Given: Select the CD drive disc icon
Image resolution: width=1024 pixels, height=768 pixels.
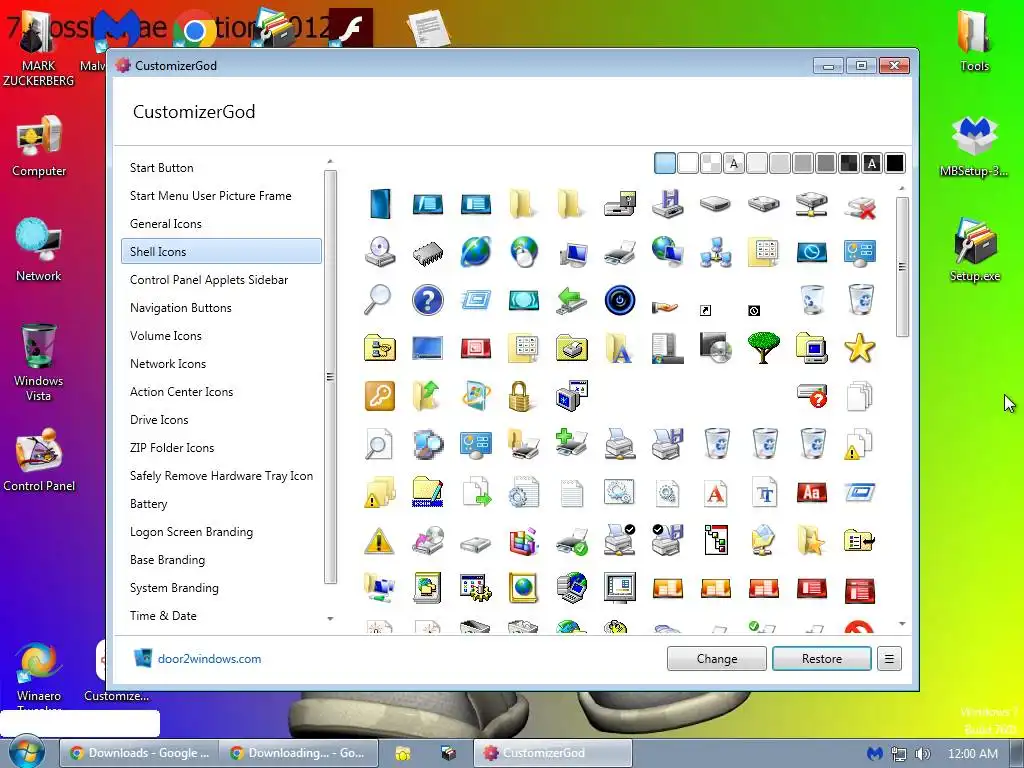Looking at the screenshot, I should [379, 252].
